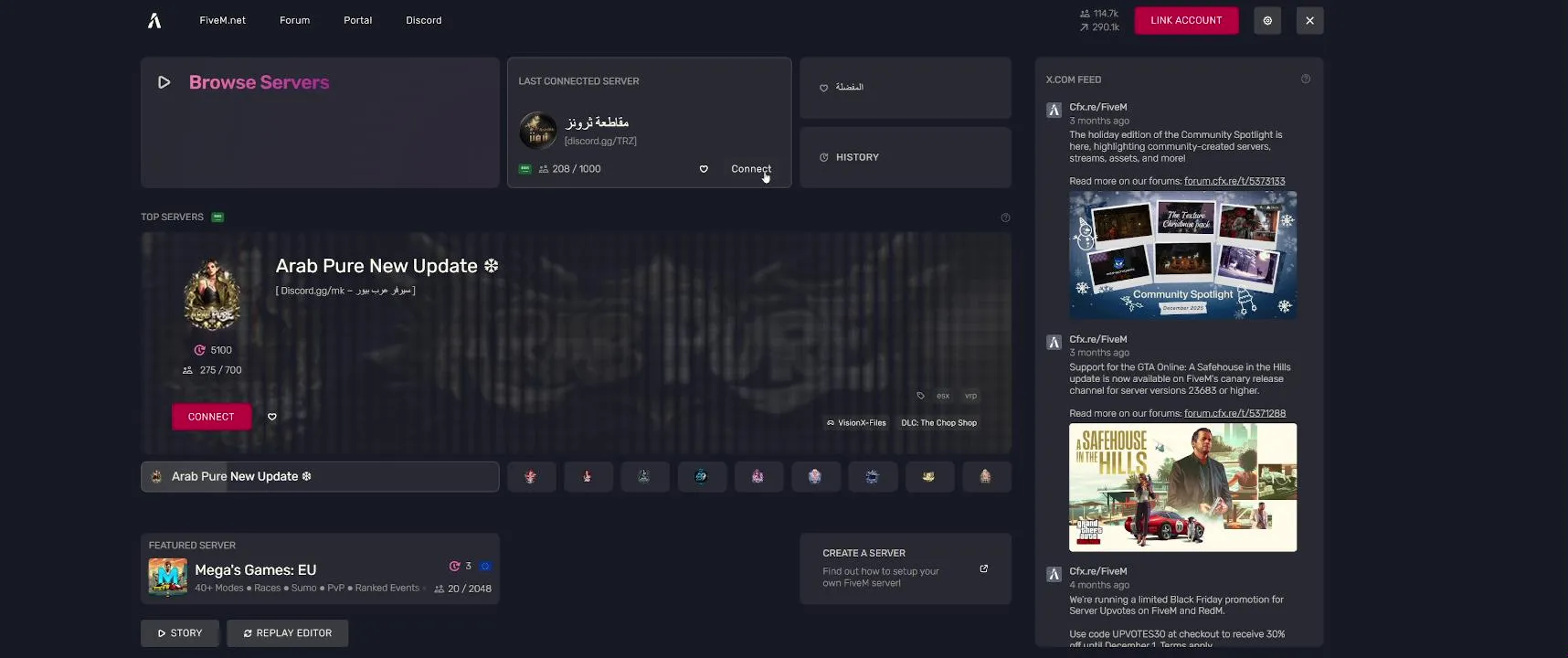Click the clock icon beside HISTORY
Image resolution: width=1568 pixels, height=658 pixels.
(x=823, y=157)
